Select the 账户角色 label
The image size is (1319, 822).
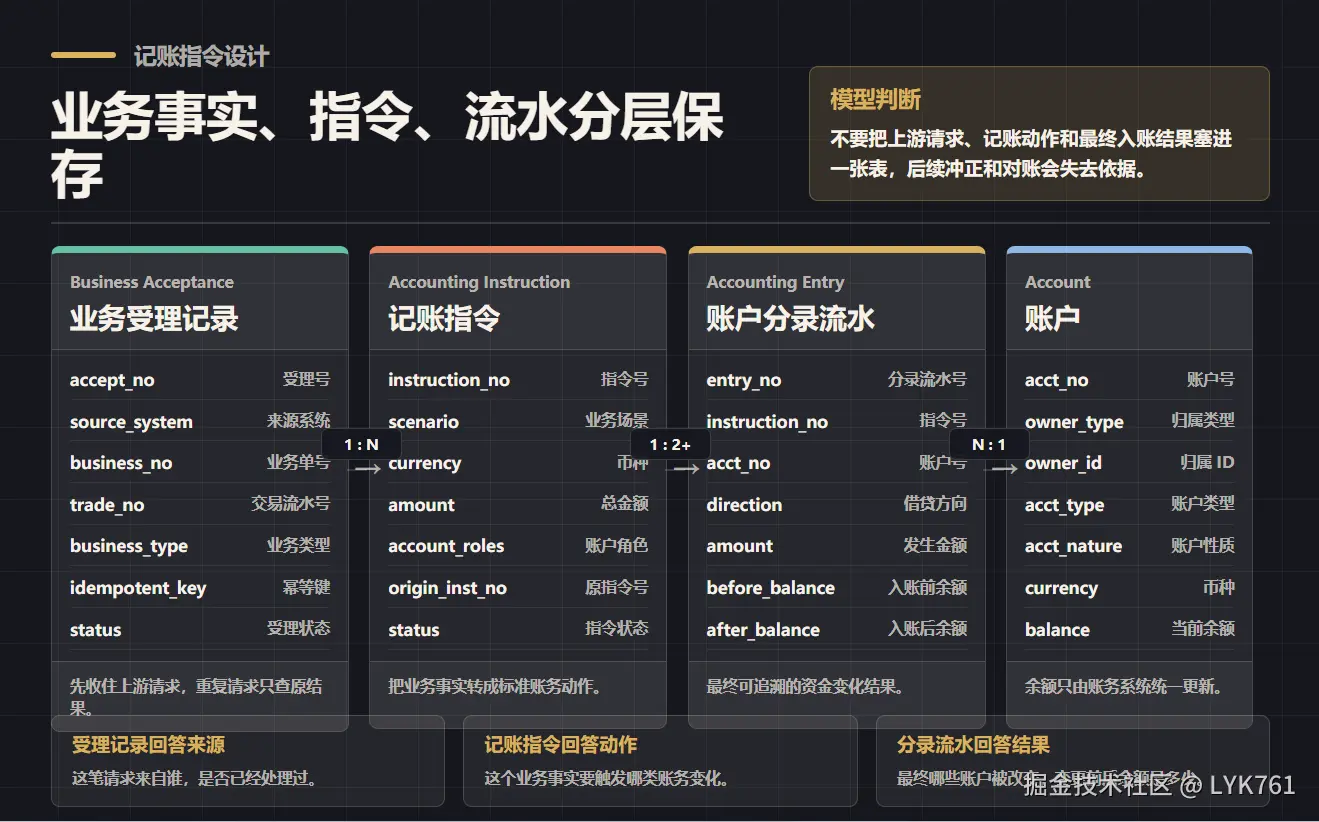click(x=617, y=546)
